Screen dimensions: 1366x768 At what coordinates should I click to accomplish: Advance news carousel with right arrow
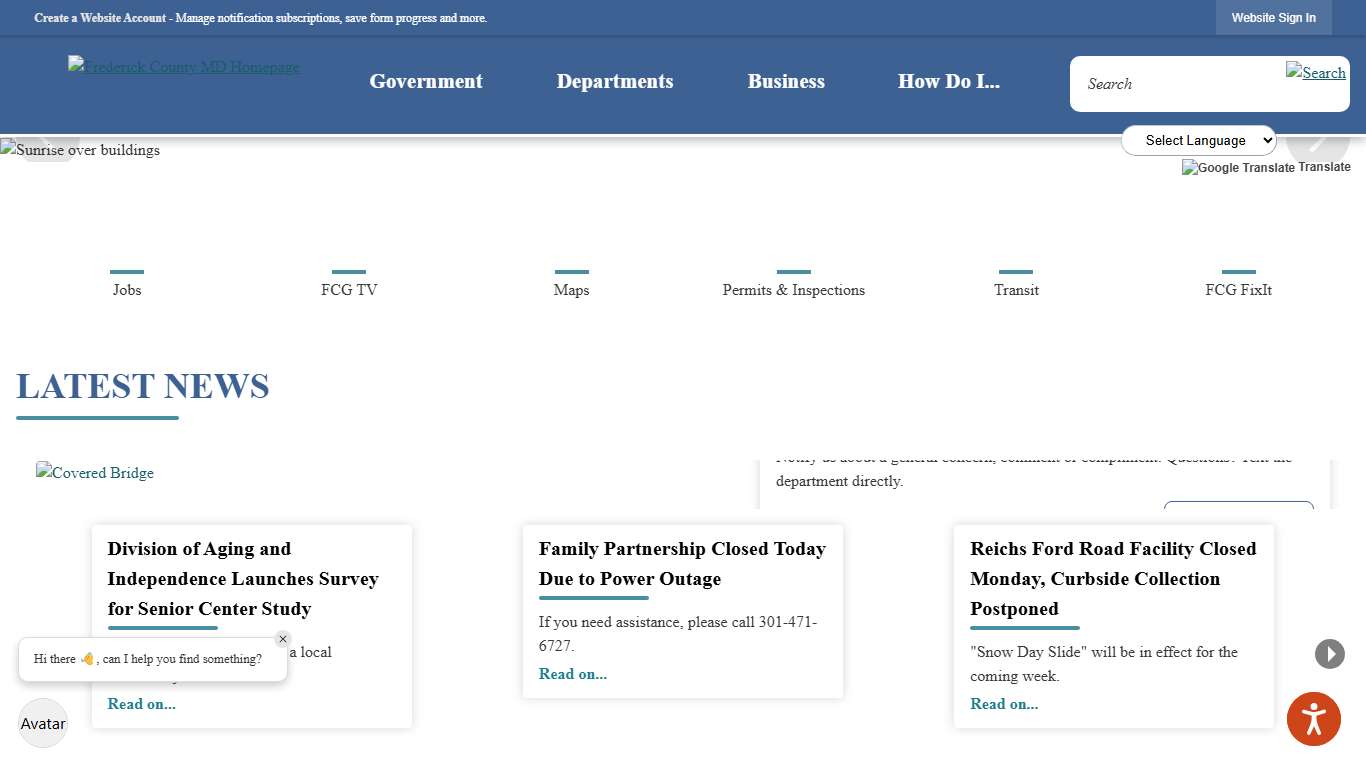tap(1329, 654)
